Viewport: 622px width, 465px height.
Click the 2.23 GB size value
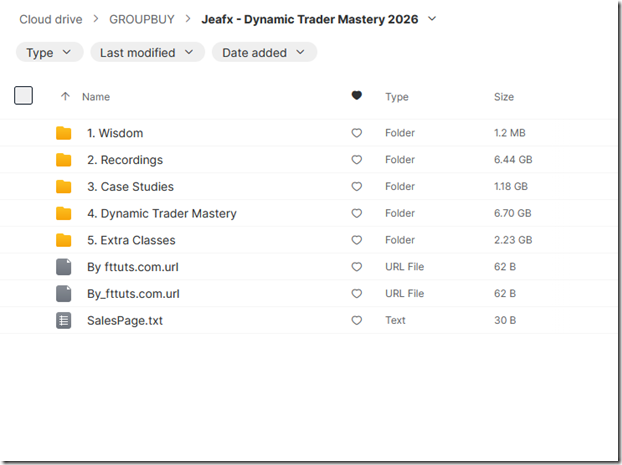point(513,240)
